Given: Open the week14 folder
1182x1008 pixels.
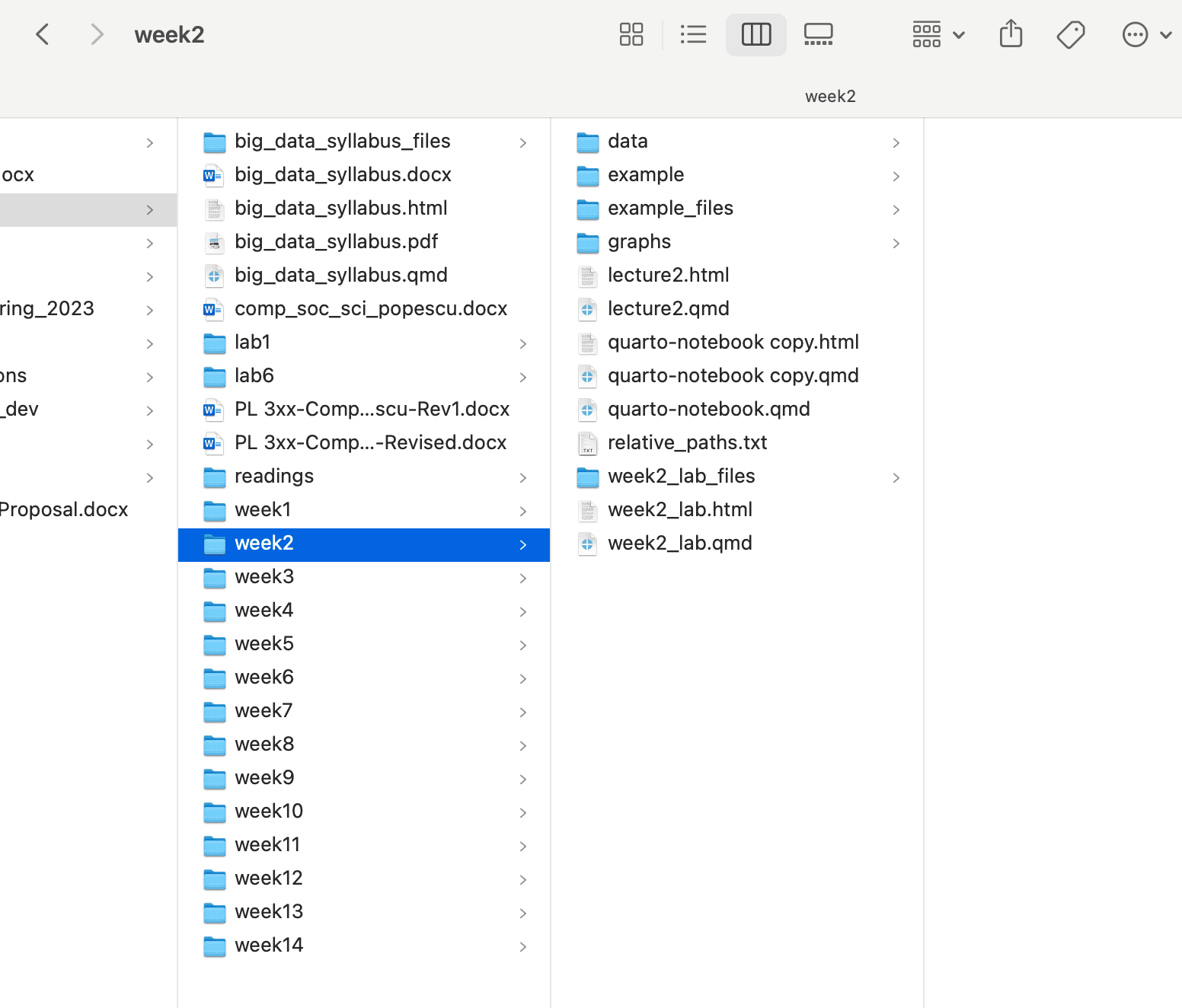Looking at the screenshot, I should click(269, 946).
